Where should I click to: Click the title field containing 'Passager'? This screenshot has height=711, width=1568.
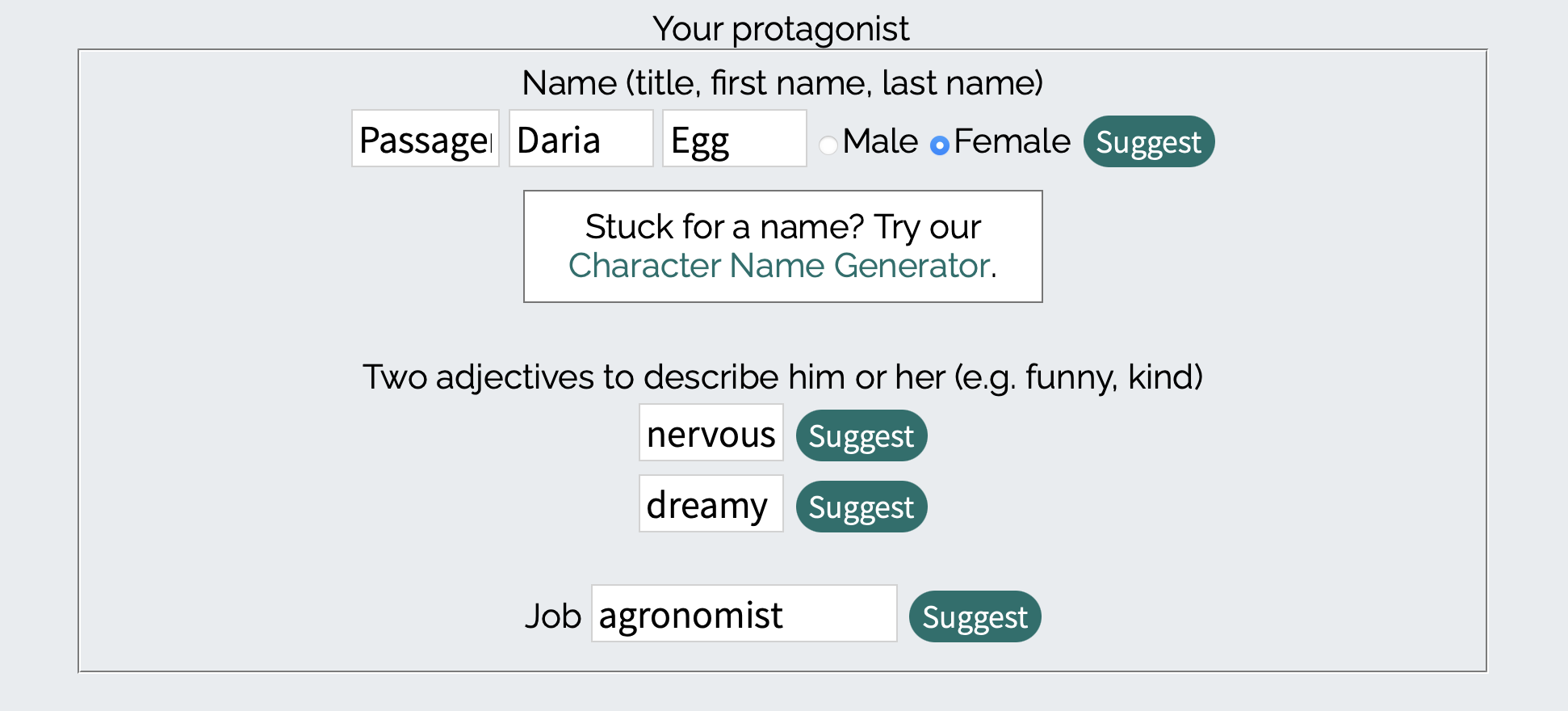coord(425,139)
